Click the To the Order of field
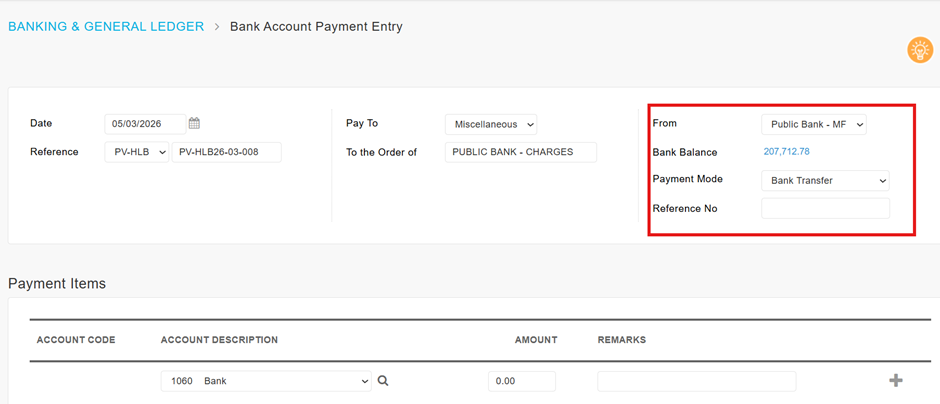 point(520,152)
